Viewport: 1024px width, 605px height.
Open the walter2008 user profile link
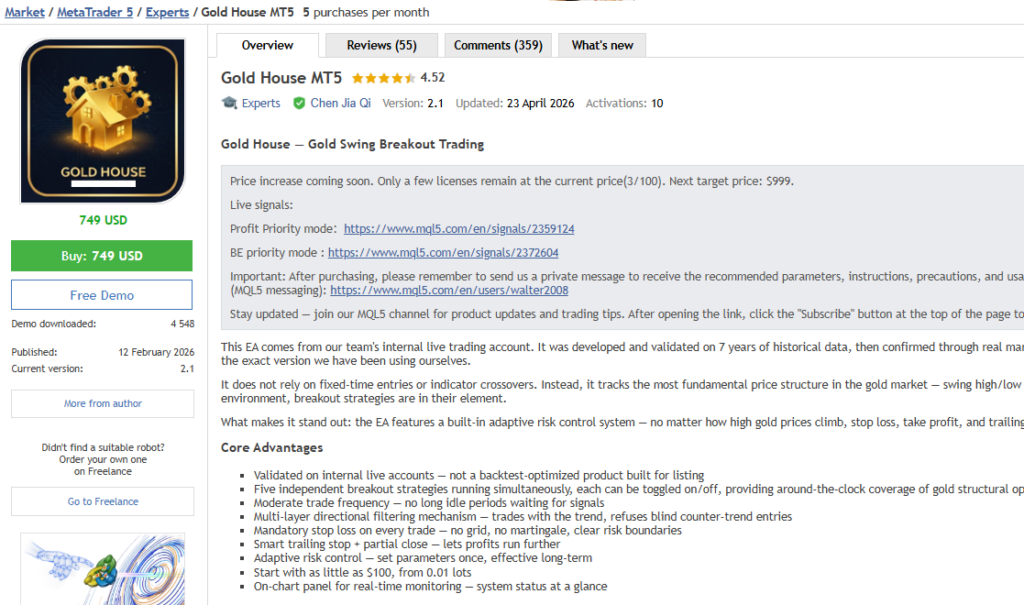click(x=449, y=290)
